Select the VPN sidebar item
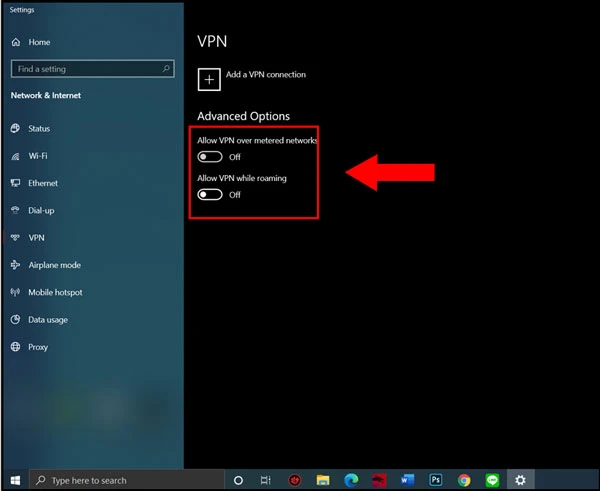The height and width of the screenshot is (491, 600). (36, 238)
